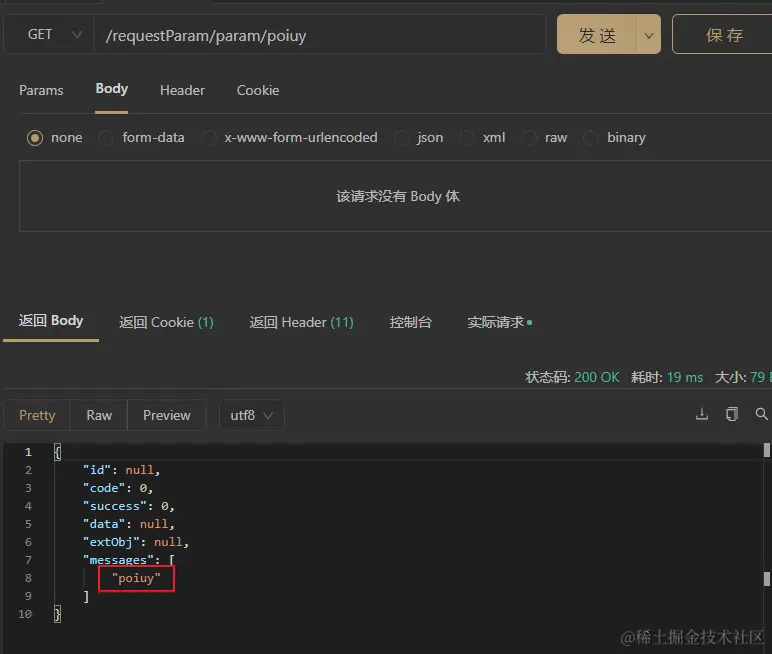
Task: Open the Cookie request tab
Action: [x=258, y=91]
